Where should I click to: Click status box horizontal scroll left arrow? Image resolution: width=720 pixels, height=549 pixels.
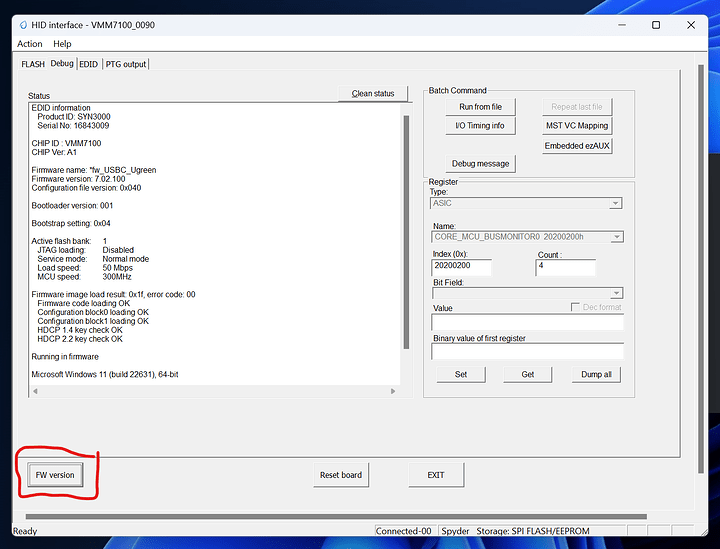pyautogui.click(x=35, y=391)
